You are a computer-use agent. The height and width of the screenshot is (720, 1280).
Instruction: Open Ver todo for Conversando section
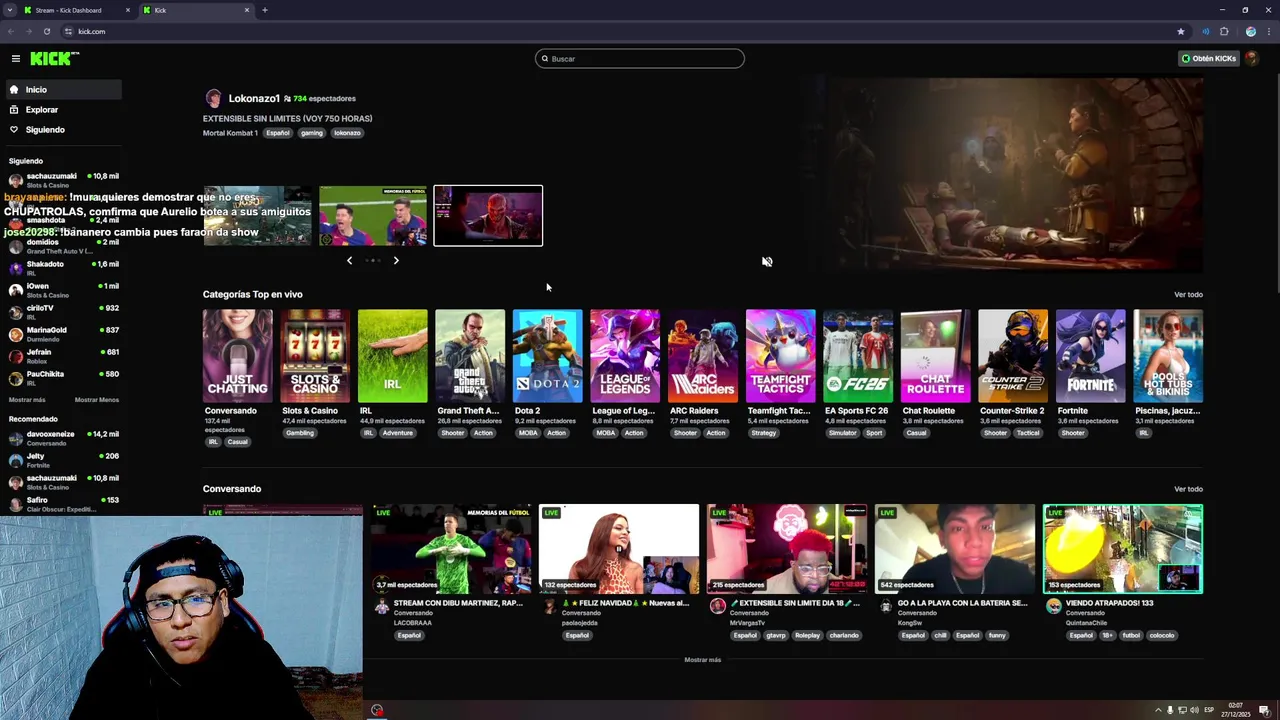click(x=1188, y=489)
